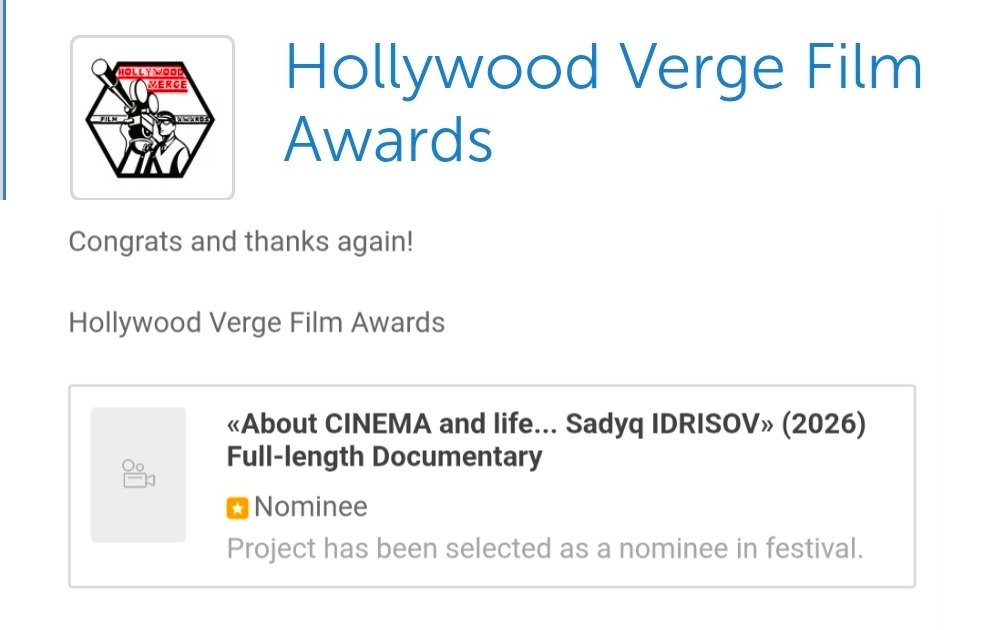Open the Hollywood Verge hexagon logo

tap(152, 117)
